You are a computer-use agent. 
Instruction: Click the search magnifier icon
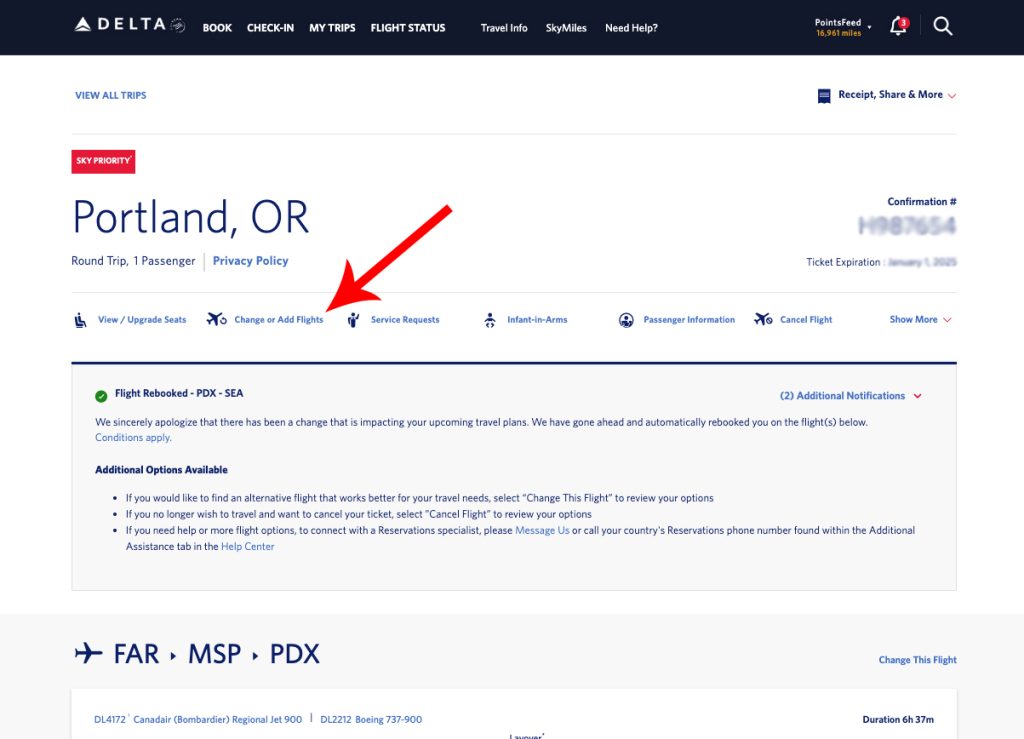[942, 26]
